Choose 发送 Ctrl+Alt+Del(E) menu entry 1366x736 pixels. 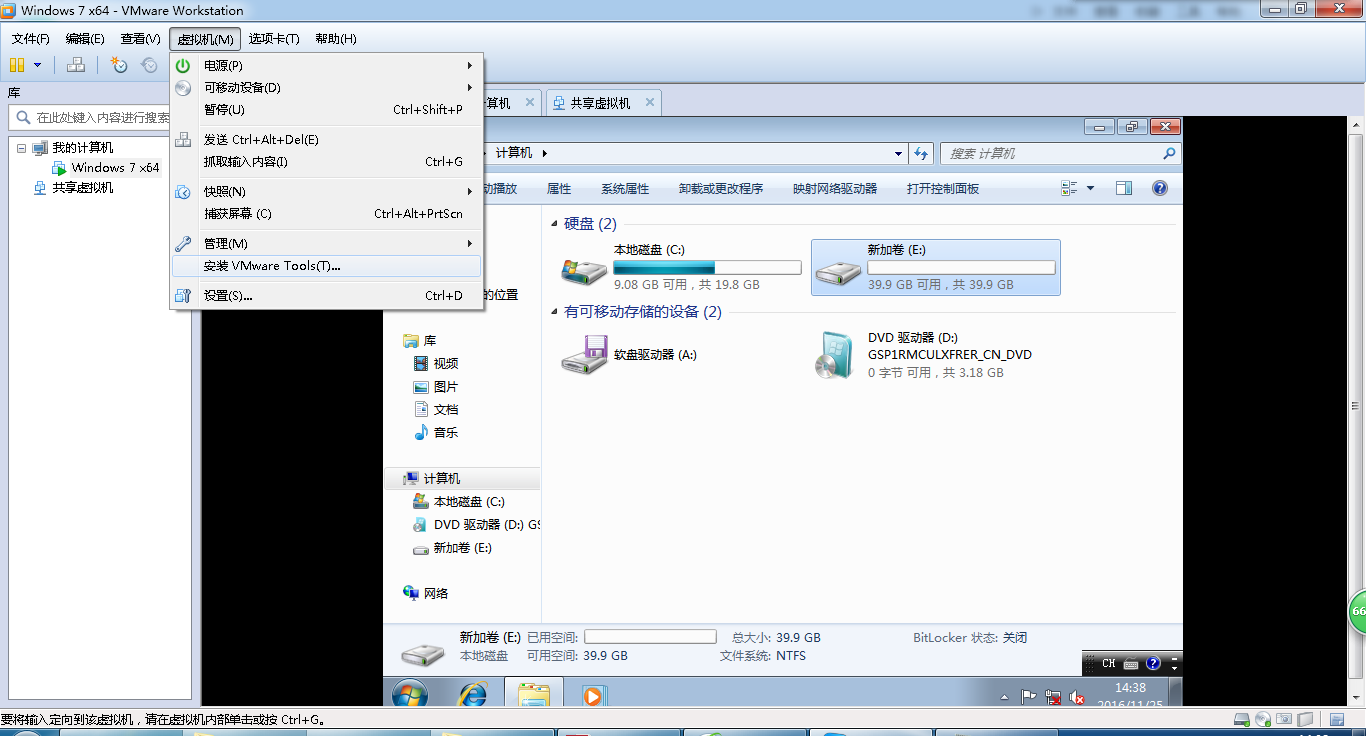326,139
